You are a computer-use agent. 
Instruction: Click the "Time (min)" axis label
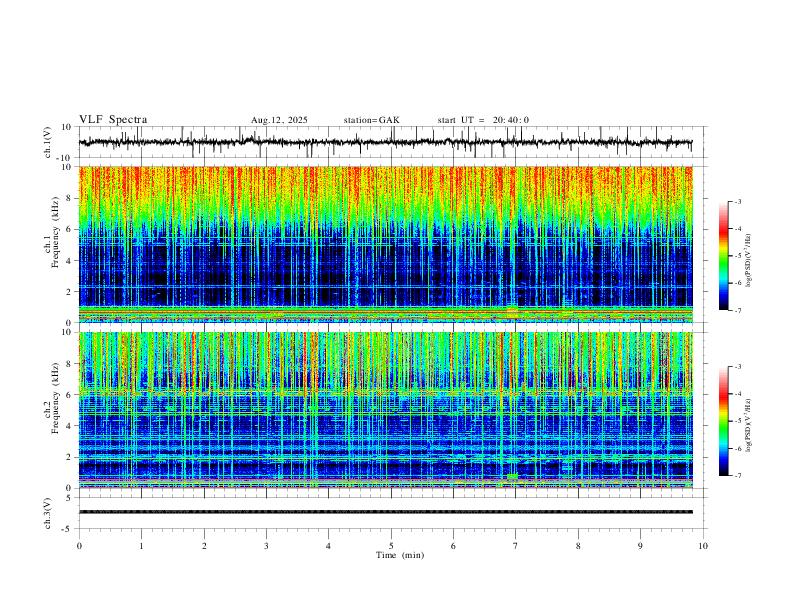400,555
